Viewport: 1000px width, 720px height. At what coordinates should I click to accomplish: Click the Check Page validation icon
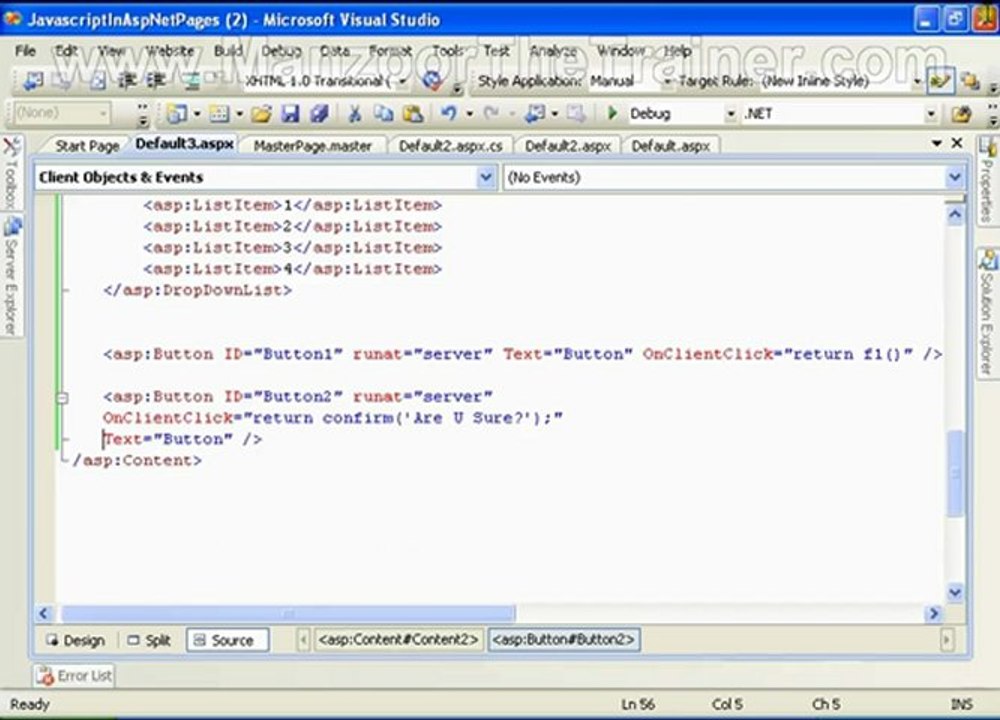point(432,81)
